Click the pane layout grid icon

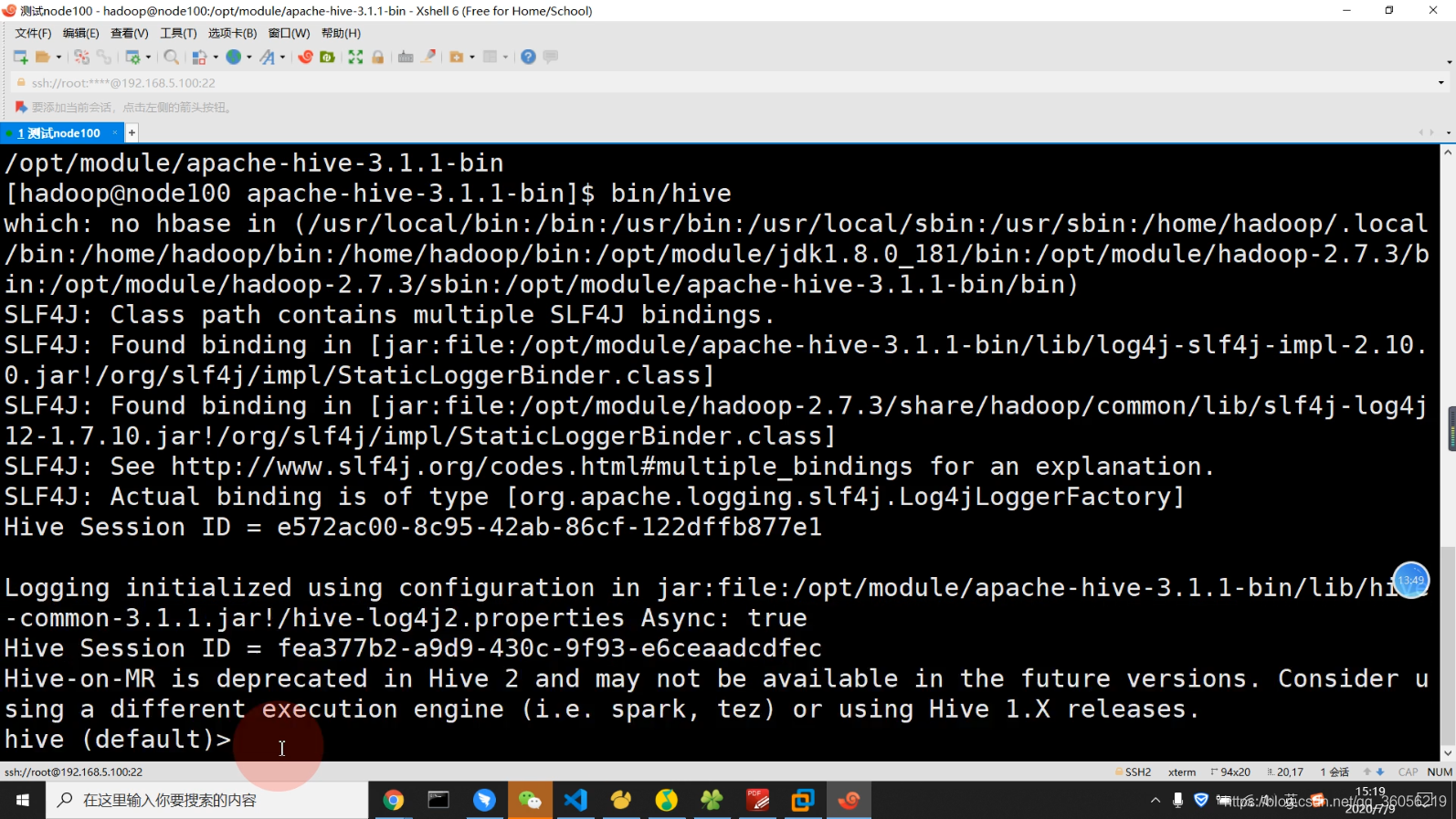491,57
